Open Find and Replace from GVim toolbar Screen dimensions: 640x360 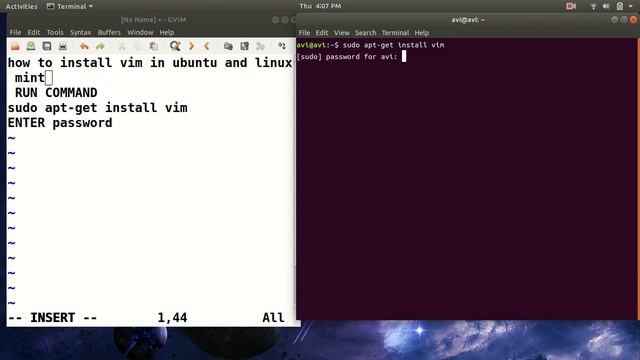click(x=175, y=46)
